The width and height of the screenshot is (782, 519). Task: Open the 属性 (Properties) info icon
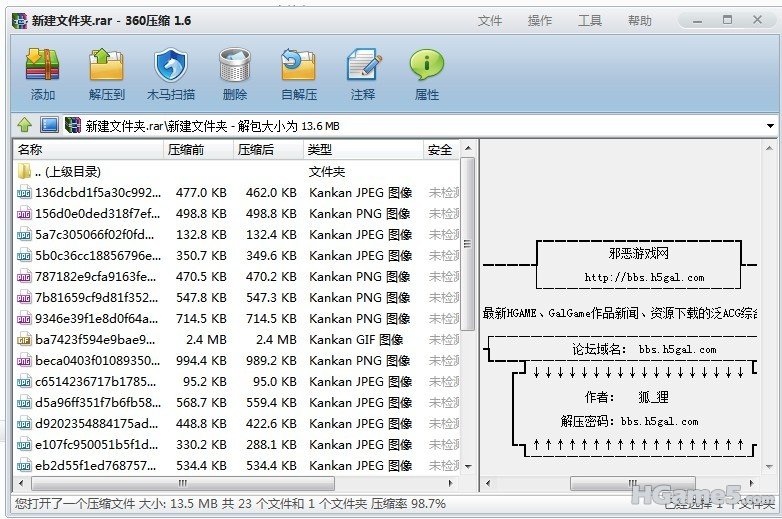pyautogui.click(x=427, y=74)
